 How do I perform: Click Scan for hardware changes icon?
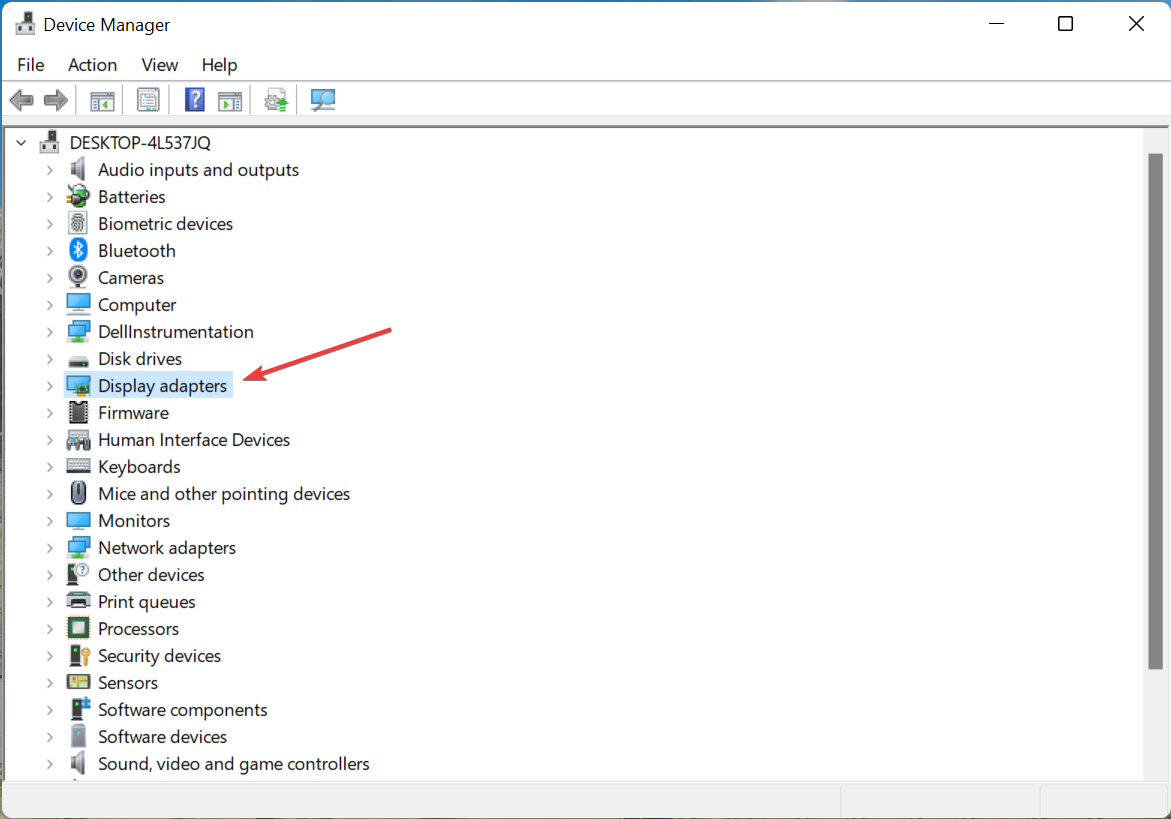click(323, 100)
